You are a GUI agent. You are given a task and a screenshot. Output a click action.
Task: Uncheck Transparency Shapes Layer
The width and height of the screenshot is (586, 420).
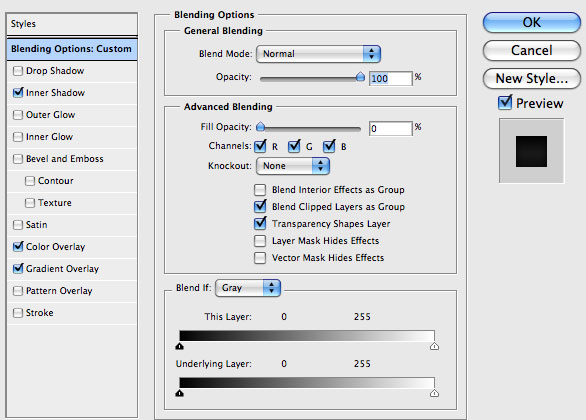[260, 223]
